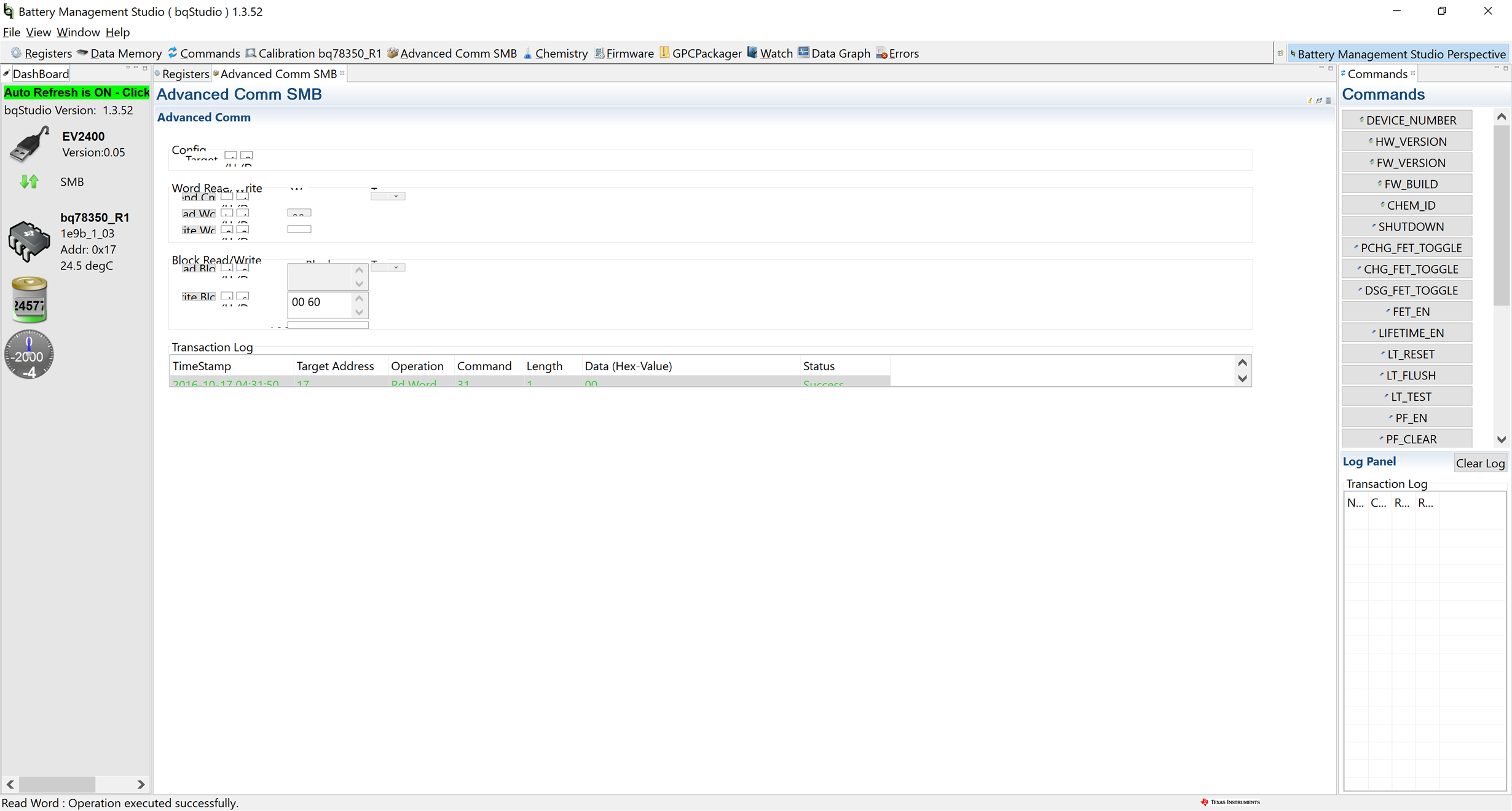
Task: Click the battery voltage gauge icon
Action: tap(29, 300)
